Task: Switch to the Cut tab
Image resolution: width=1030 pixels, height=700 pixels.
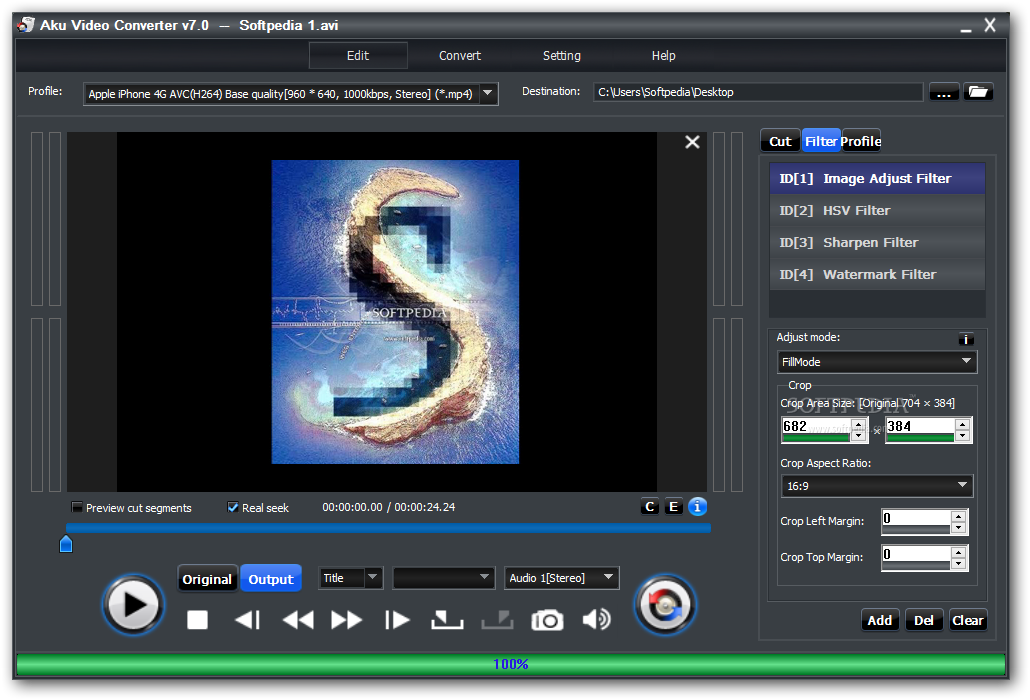Action: click(780, 141)
